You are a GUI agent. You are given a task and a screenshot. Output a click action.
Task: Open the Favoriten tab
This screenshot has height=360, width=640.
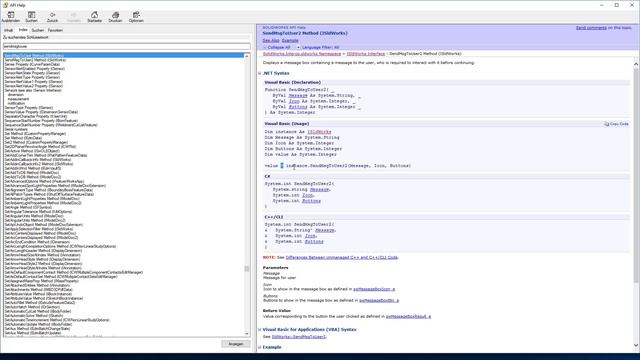pyautogui.click(x=55, y=30)
